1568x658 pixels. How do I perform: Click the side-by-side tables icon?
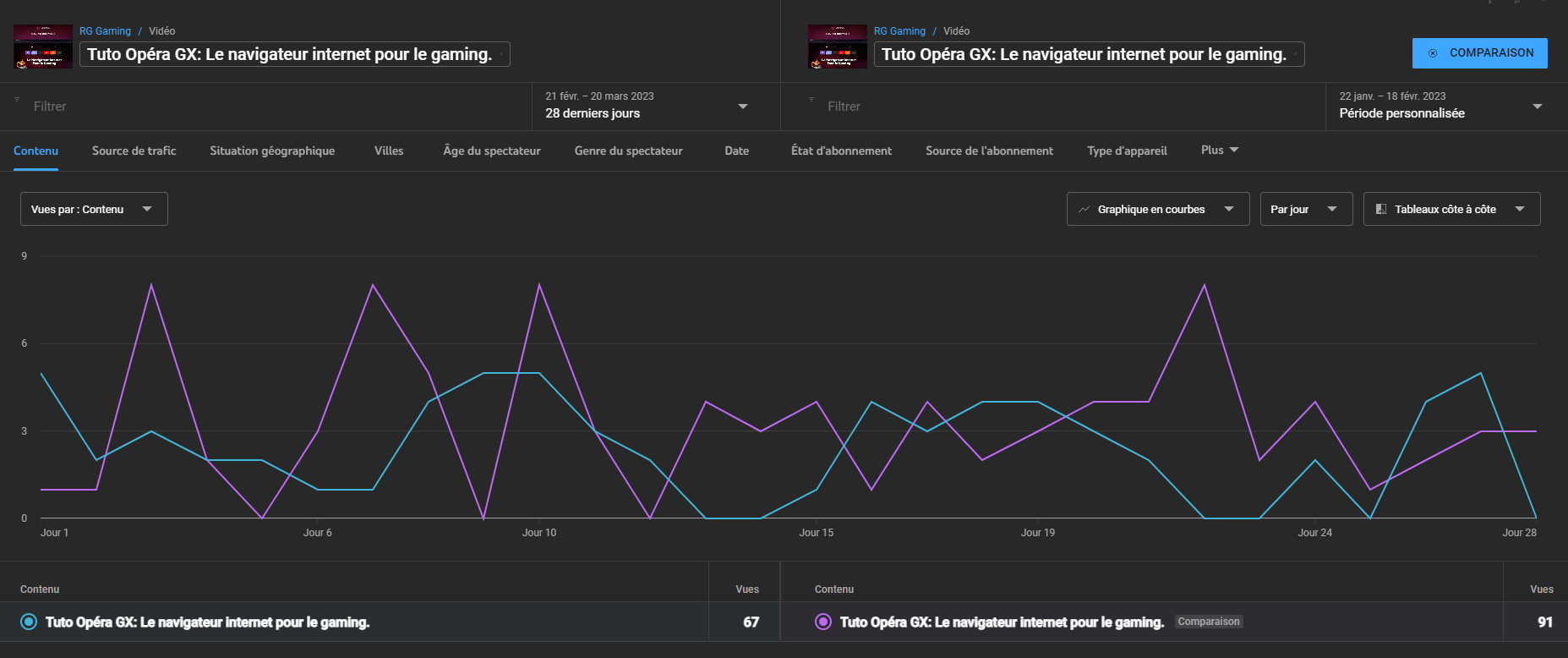(x=1381, y=209)
